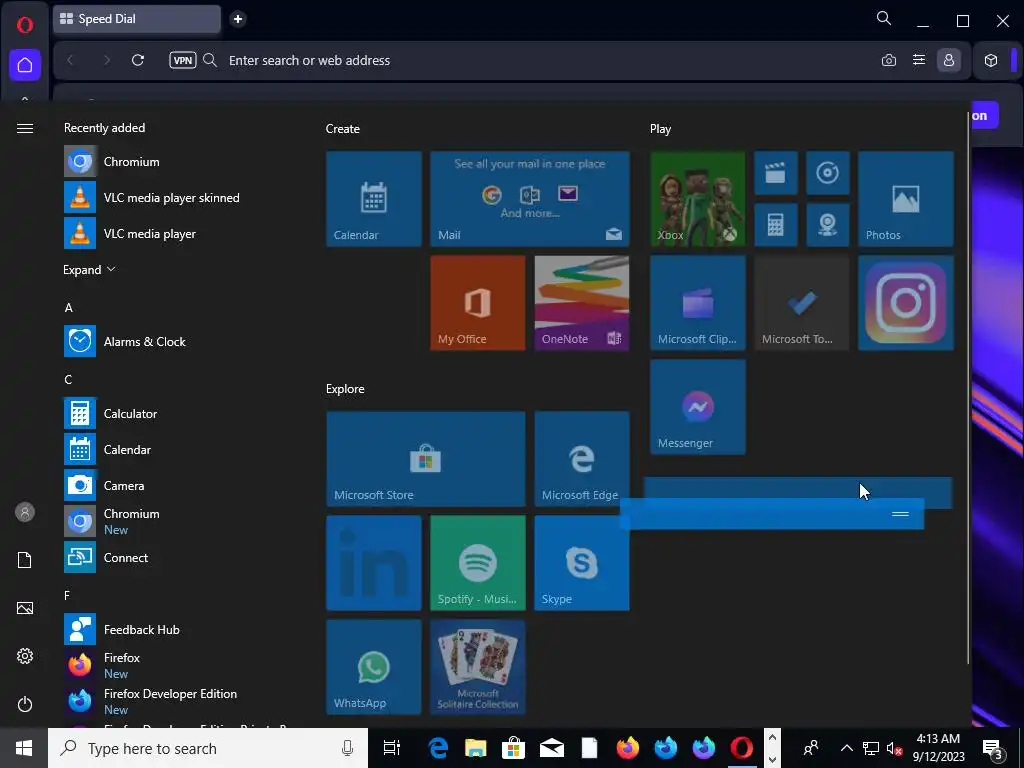Open Opera extensions cube icon
Image resolution: width=1024 pixels, height=768 pixels.
pos(991,60)
